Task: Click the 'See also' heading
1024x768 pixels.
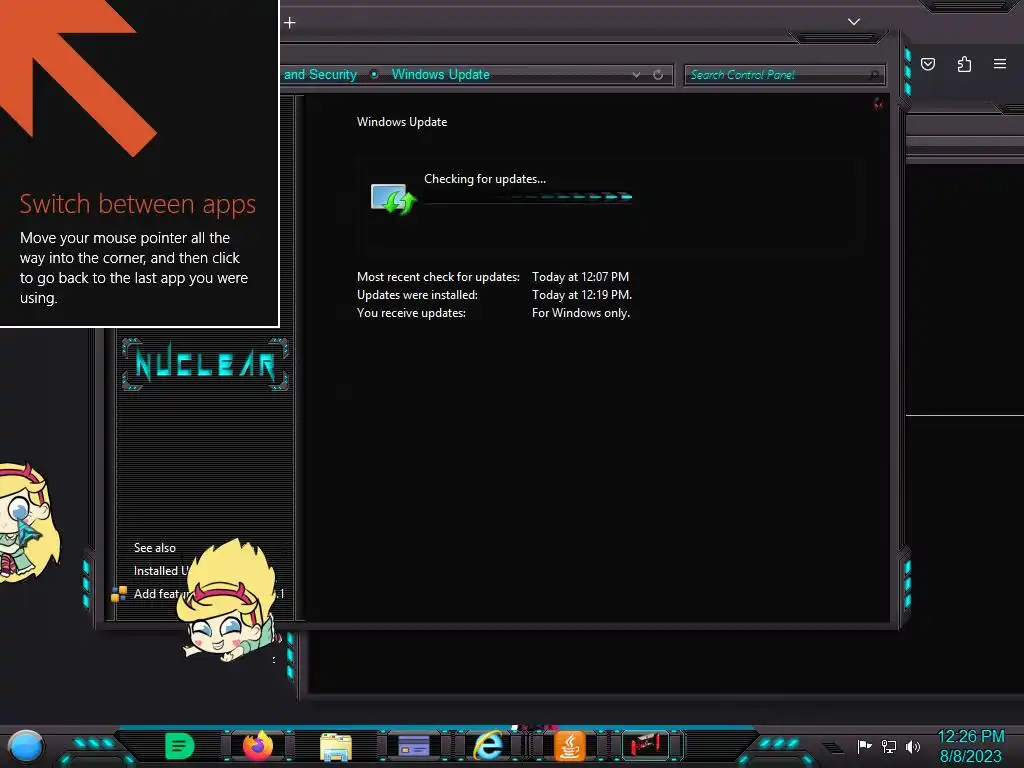Action: [155, 548]
